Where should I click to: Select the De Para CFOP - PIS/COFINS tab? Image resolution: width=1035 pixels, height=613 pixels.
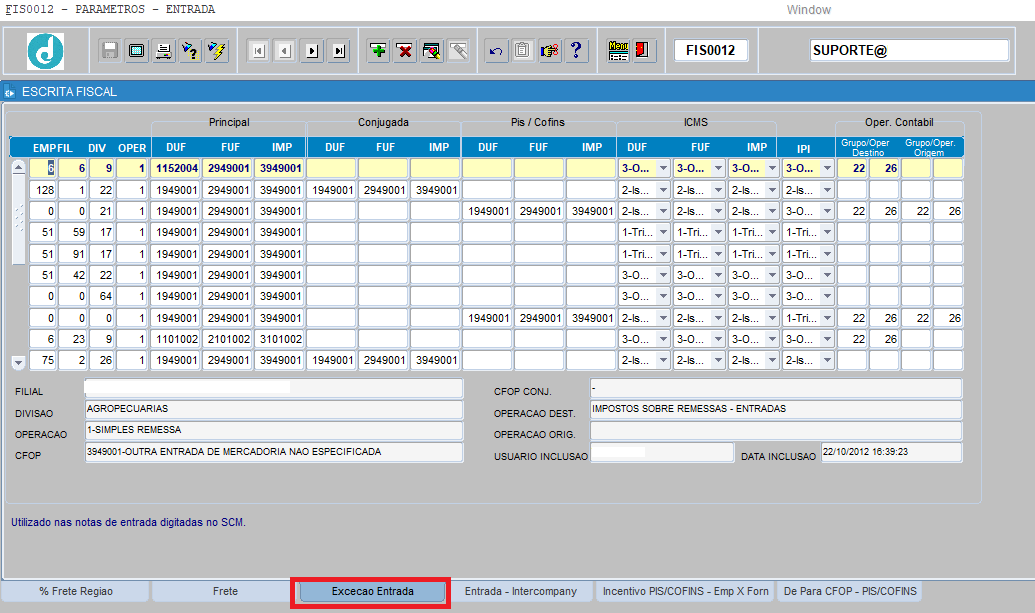pyautogui.click(x=850, y=591)
